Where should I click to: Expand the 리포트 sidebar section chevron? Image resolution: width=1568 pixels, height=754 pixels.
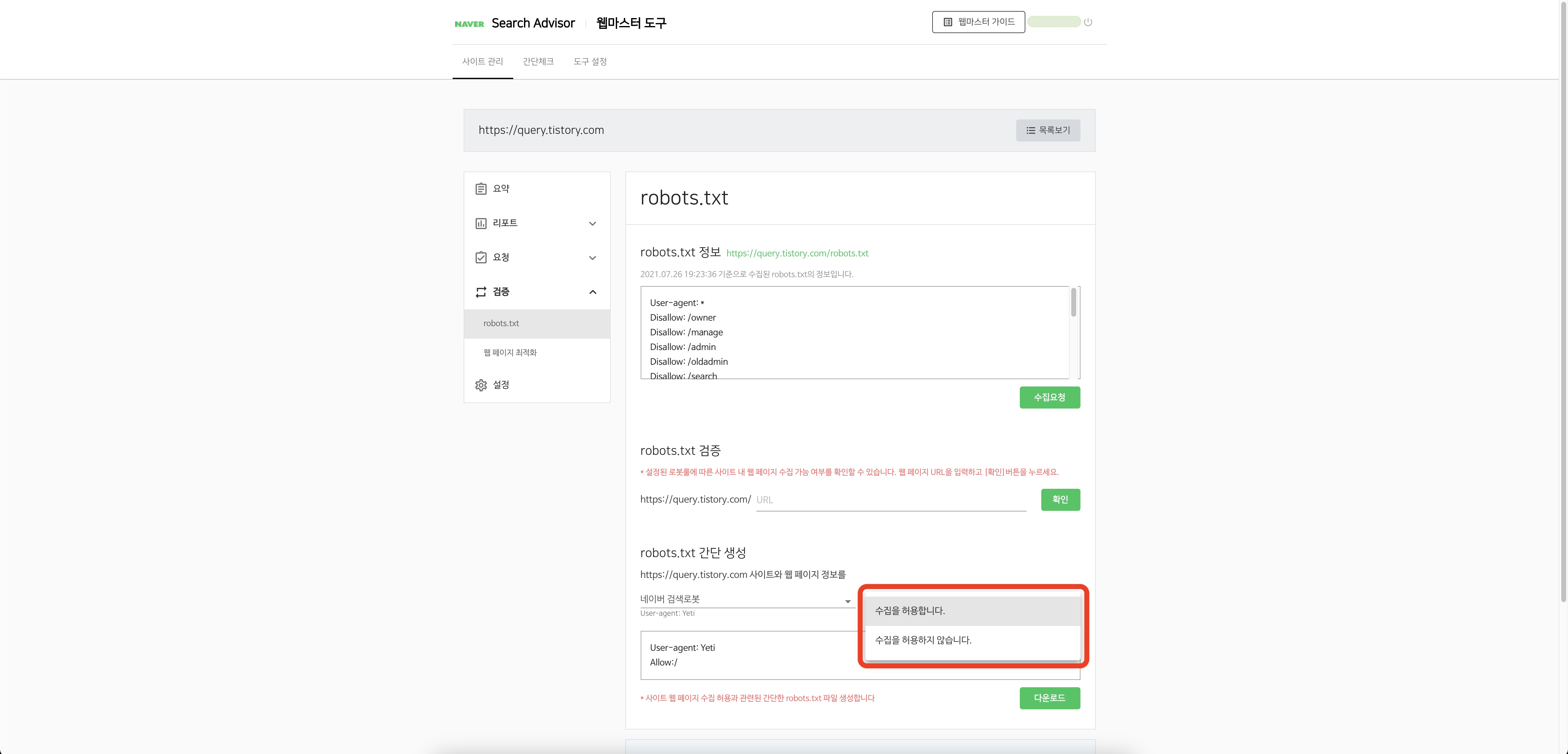(592, 223)
